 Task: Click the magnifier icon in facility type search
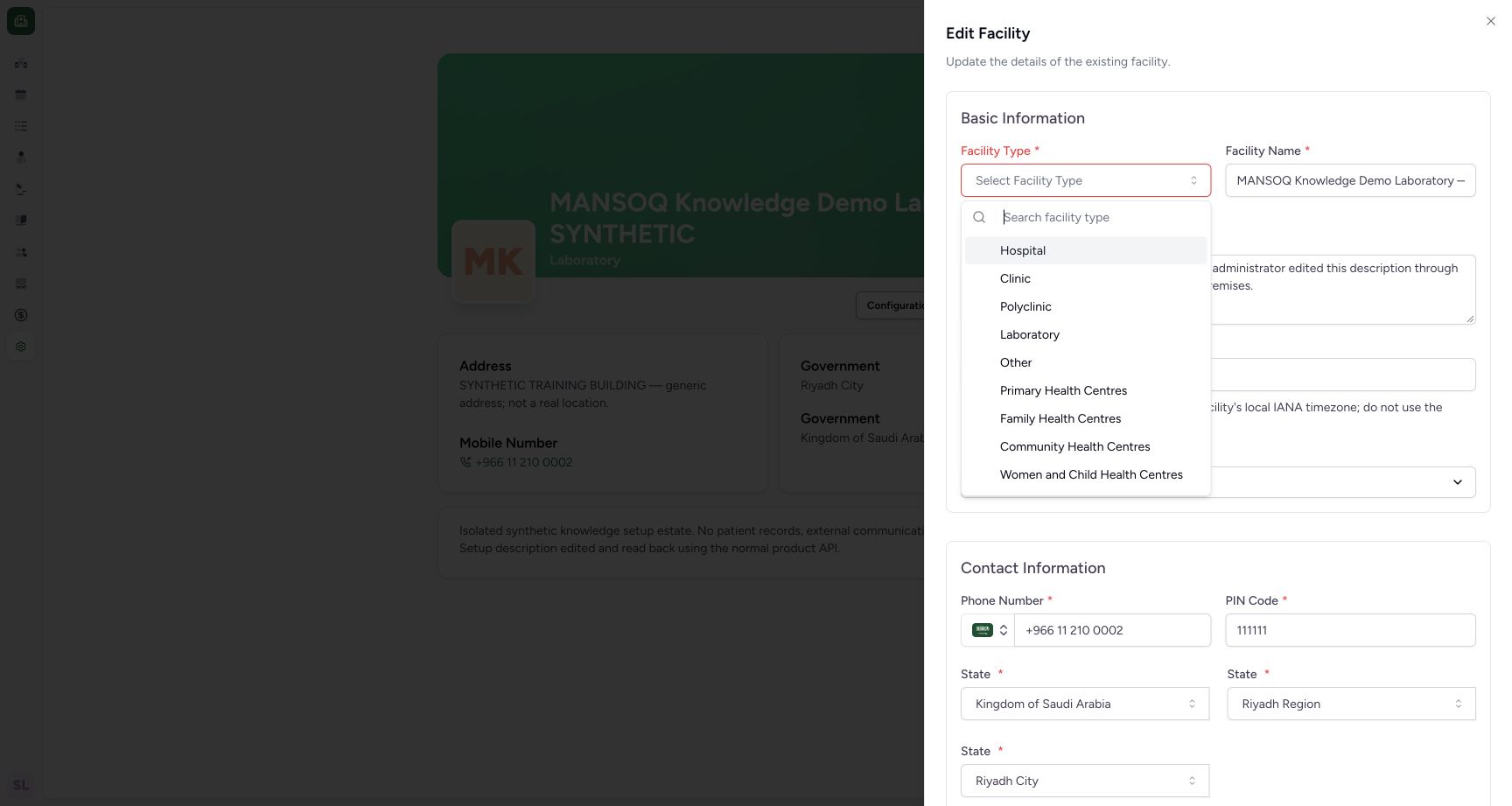click(979, 217)
